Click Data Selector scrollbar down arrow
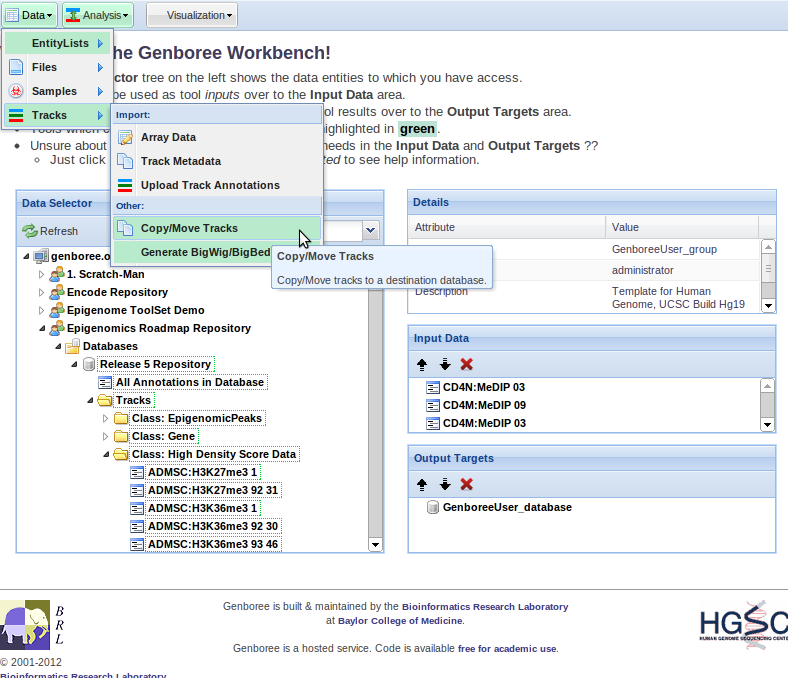 (376, 545)
